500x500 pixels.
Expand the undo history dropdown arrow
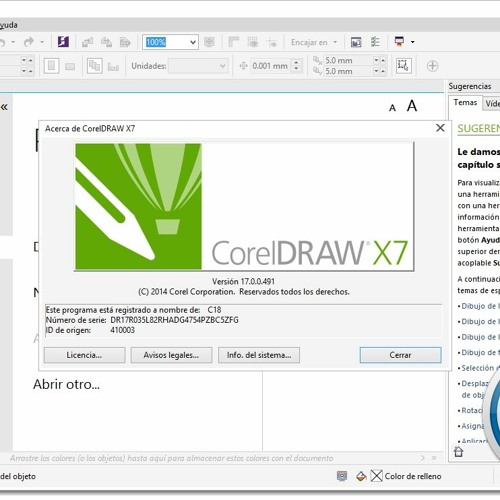point(13,42)
